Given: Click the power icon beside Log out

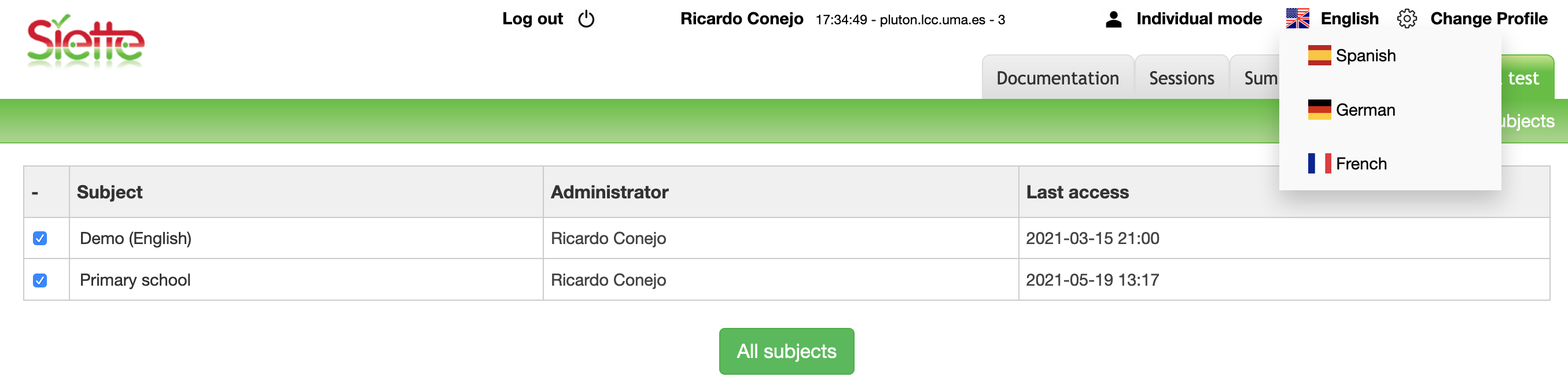Looking at the screenshot, I should click(x=586, y=19).
